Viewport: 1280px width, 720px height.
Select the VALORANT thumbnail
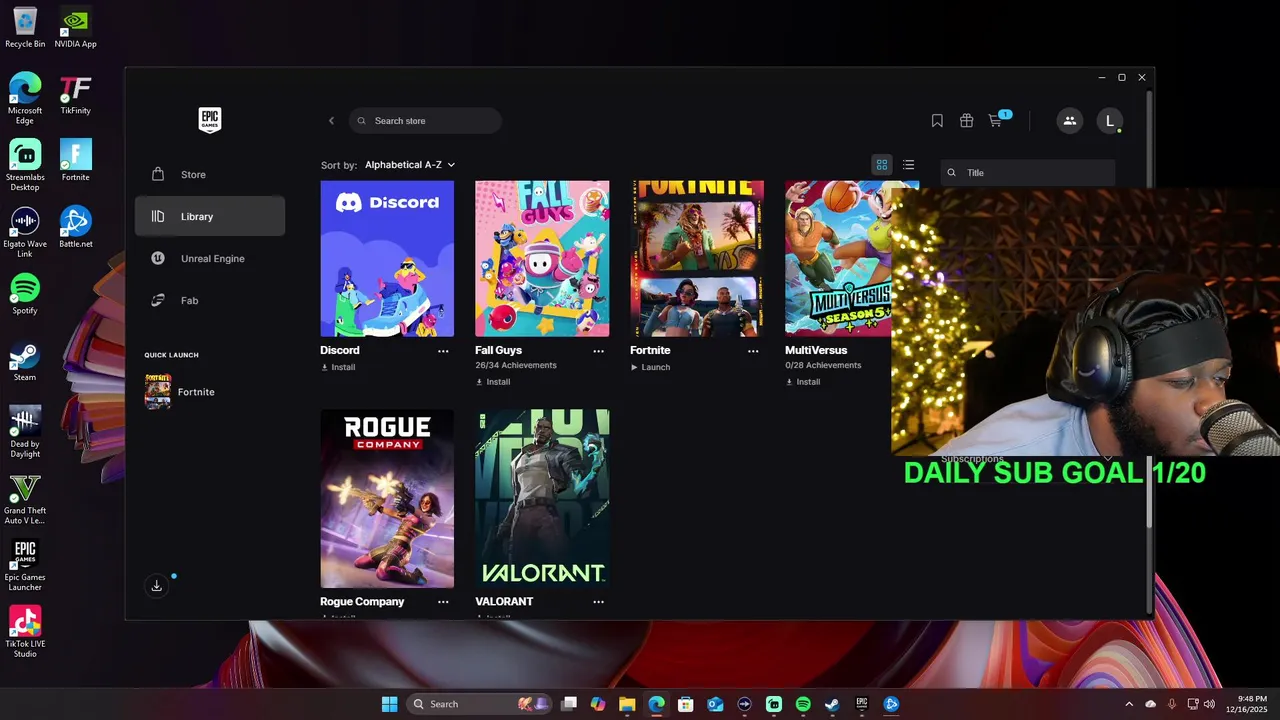(x=542, y=499)
